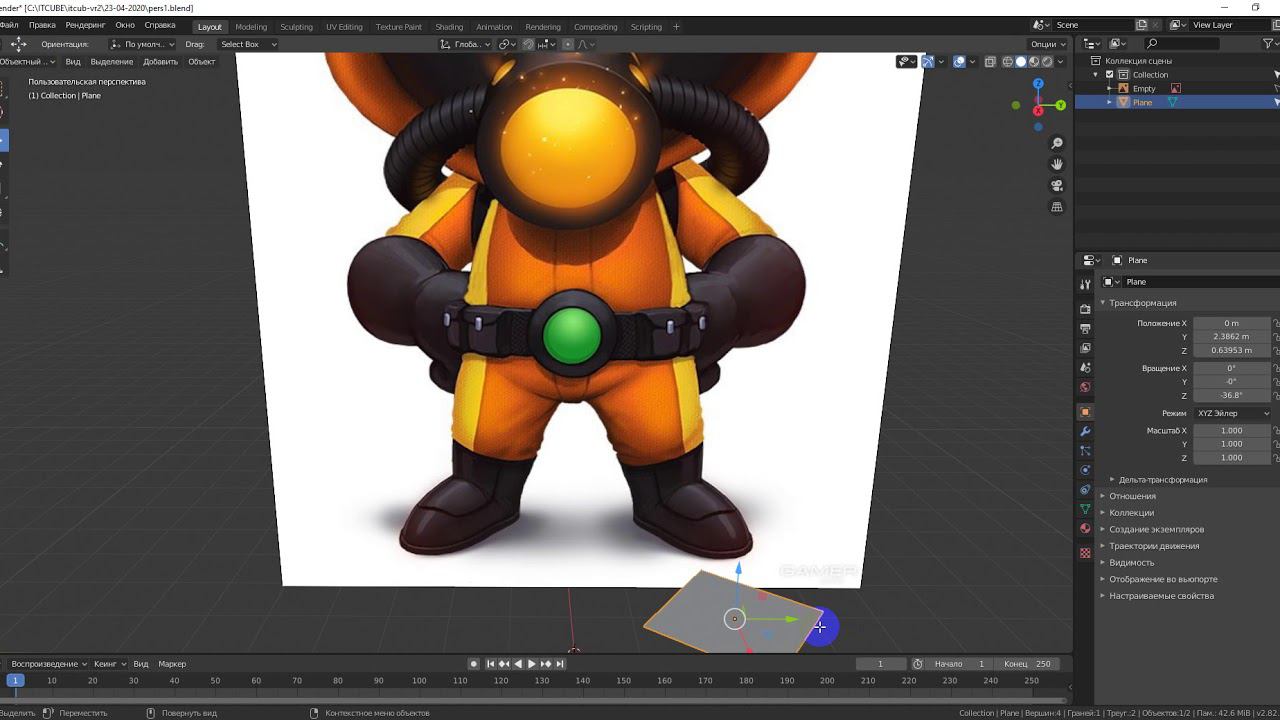Viewport: 1280px width, 720px height.
Task: Click the hand pan view icon
Action: tap(1057, 164)
